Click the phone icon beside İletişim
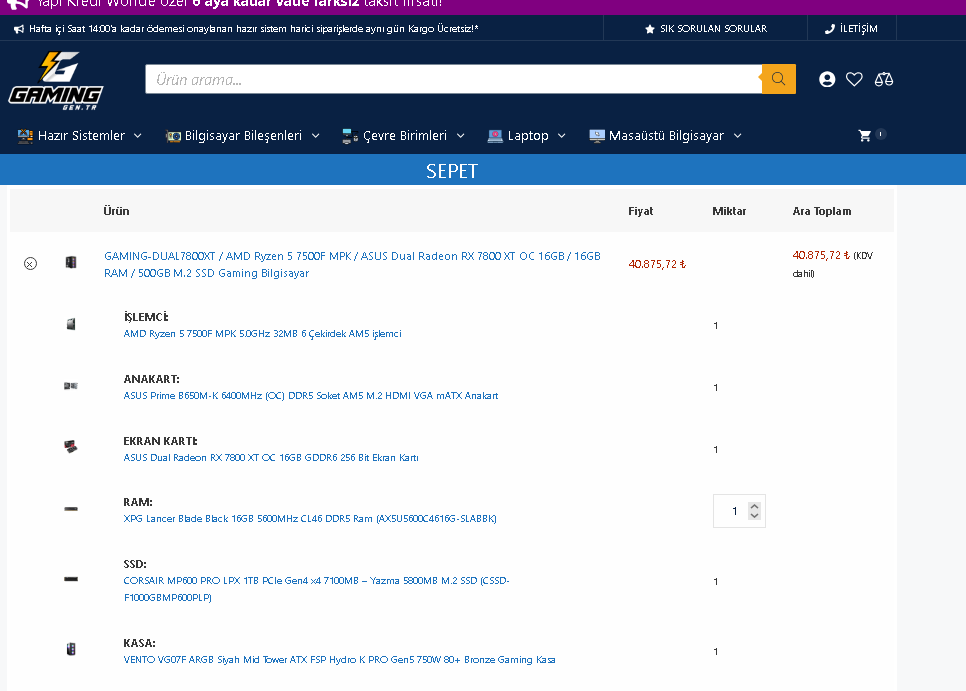 tap(830, 29)
